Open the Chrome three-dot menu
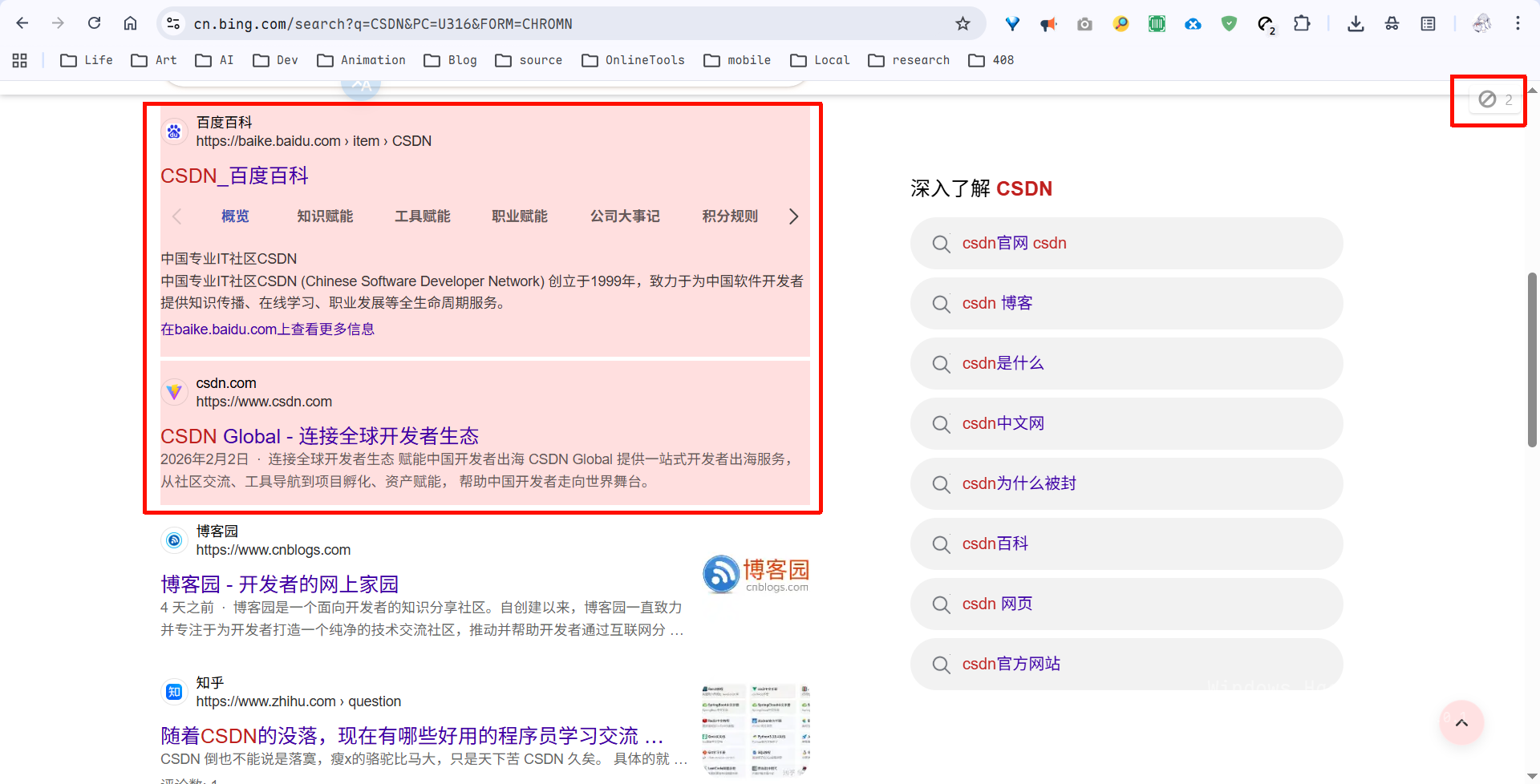The image size is (1540, 784). [1518, 23]
